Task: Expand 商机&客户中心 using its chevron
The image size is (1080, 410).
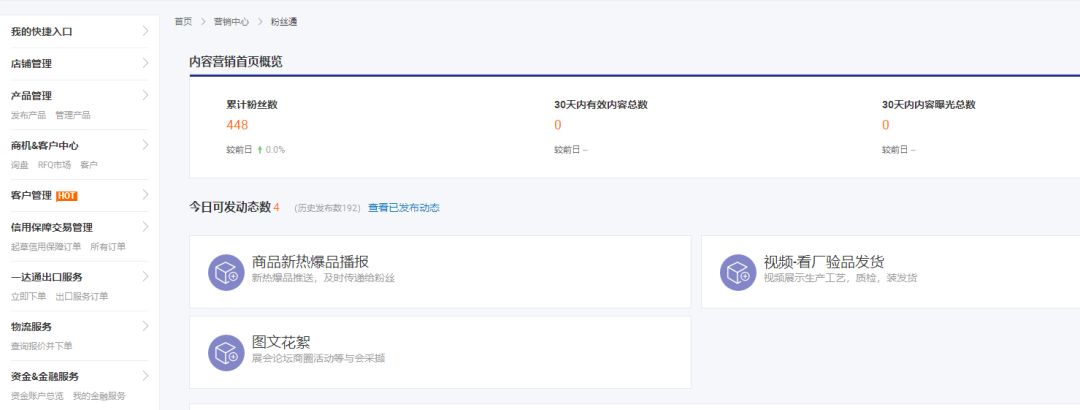Action: [145, 145]
